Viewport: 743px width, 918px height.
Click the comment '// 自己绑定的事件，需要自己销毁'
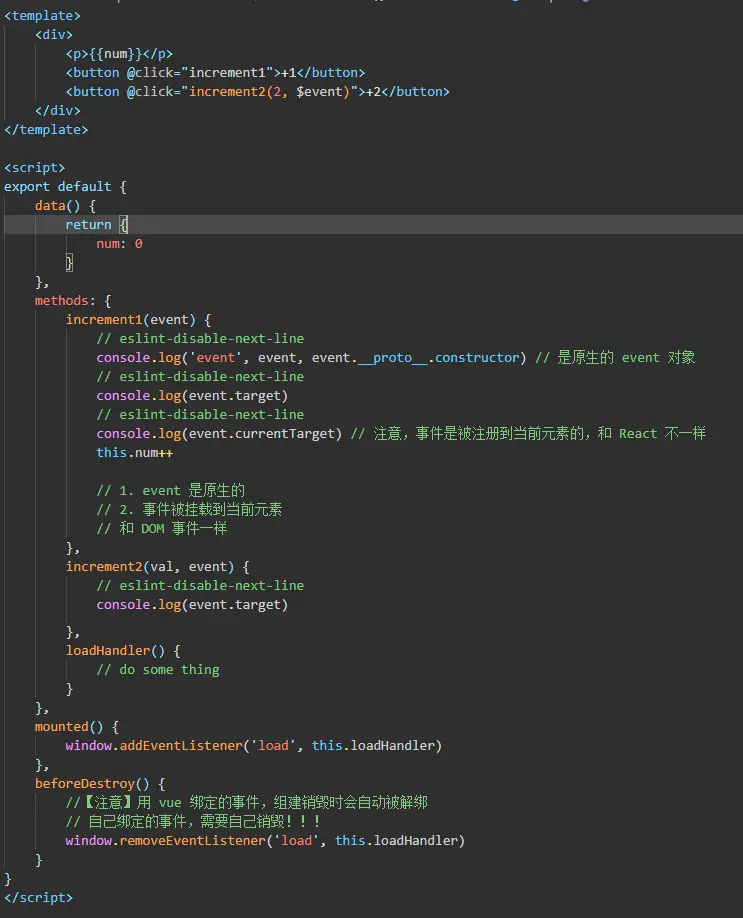[x=193, y=821]
